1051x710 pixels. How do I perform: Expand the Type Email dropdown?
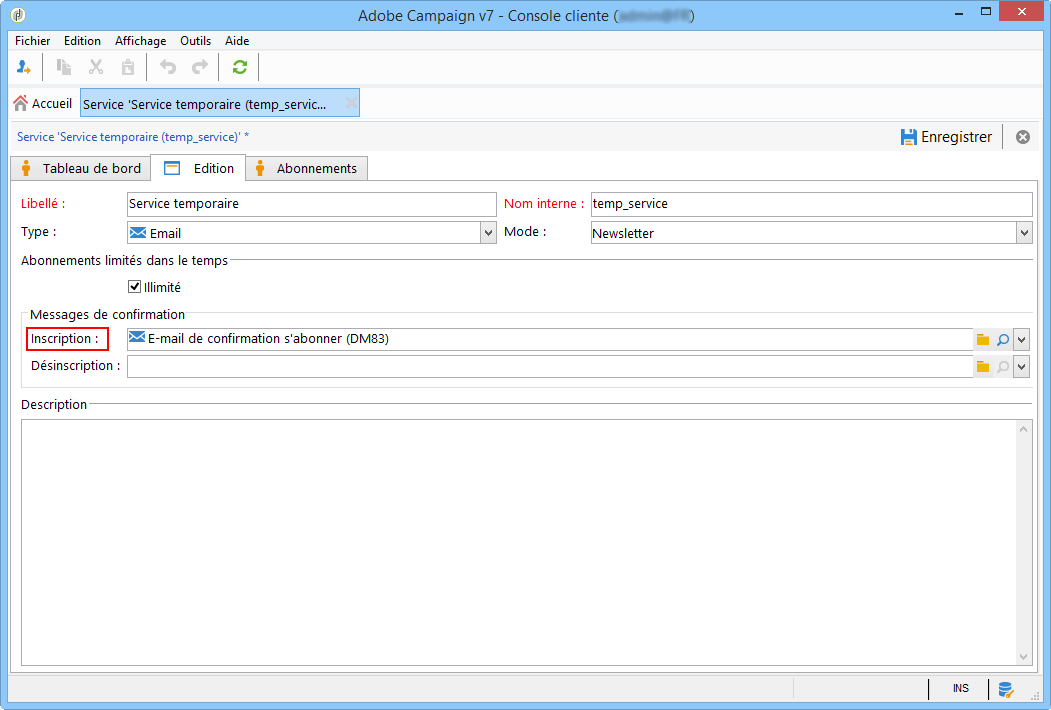coord(489,233)
